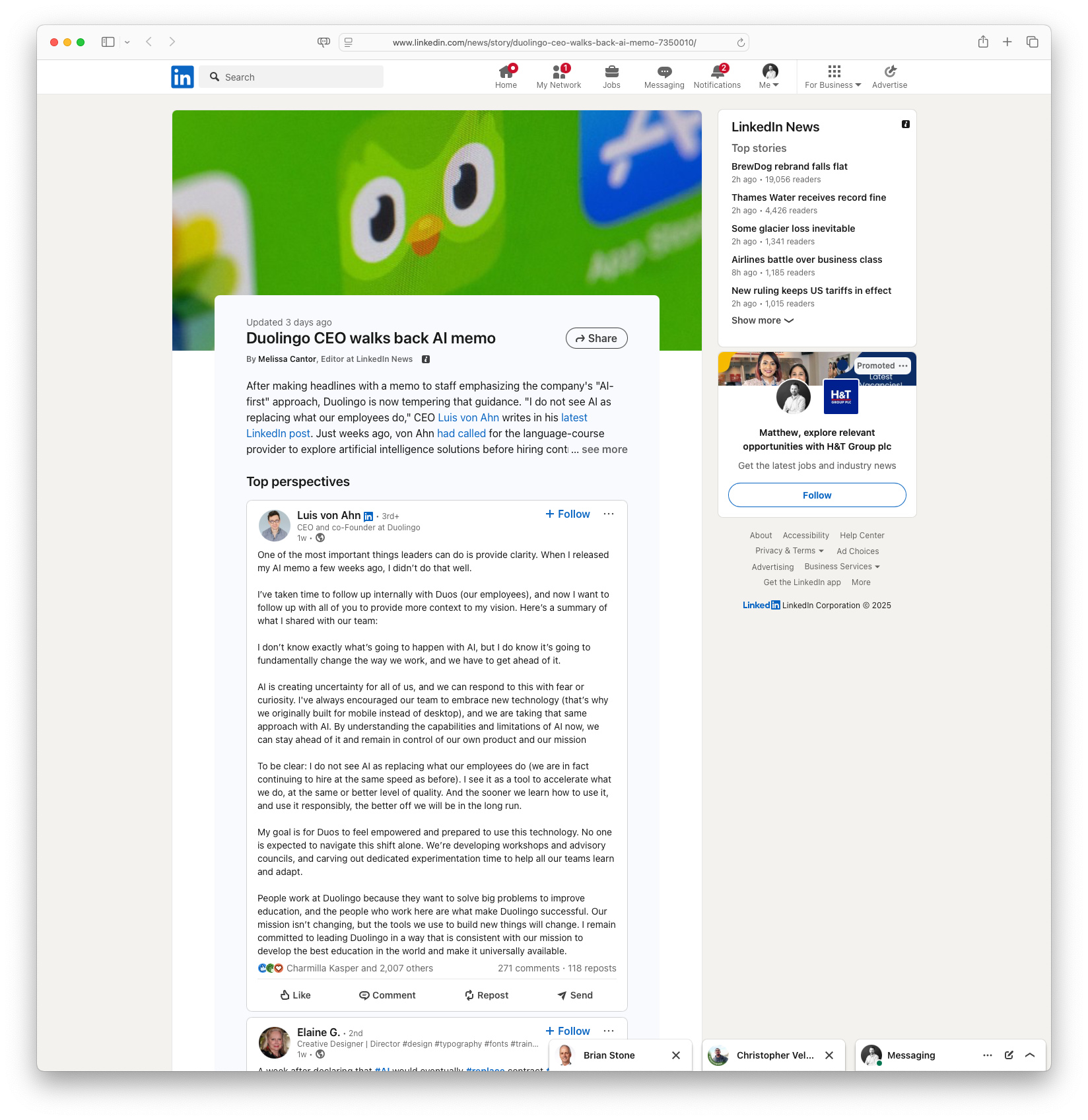Expand the Me profile dropdown
The height and width of the screenshot is (1120, 1088).
coord(770,76)
